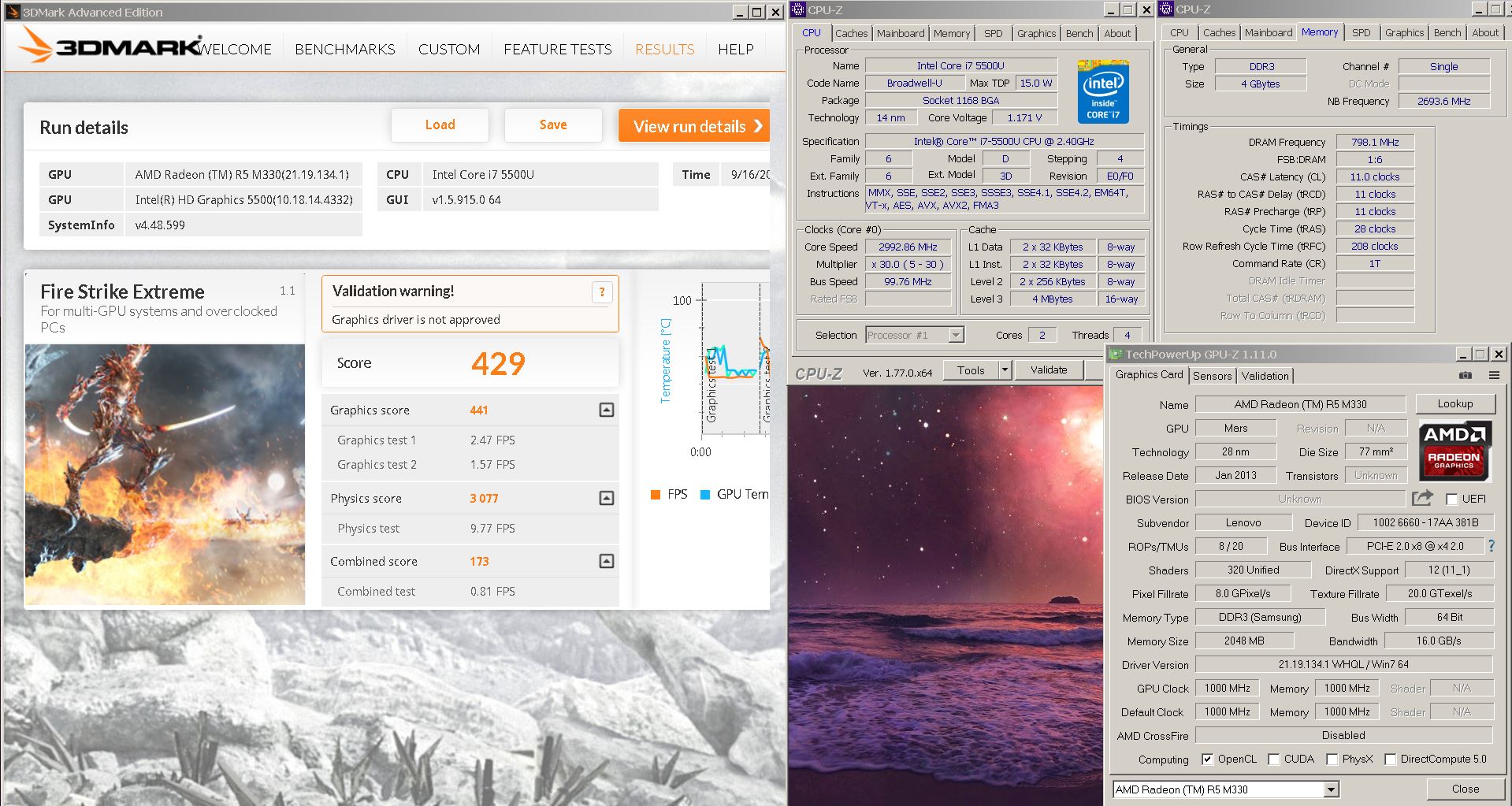Click the NB Frequency value 2693.6 MHz
The height and width of the screenshot is (806, 1512).
tap(1443, 101)
